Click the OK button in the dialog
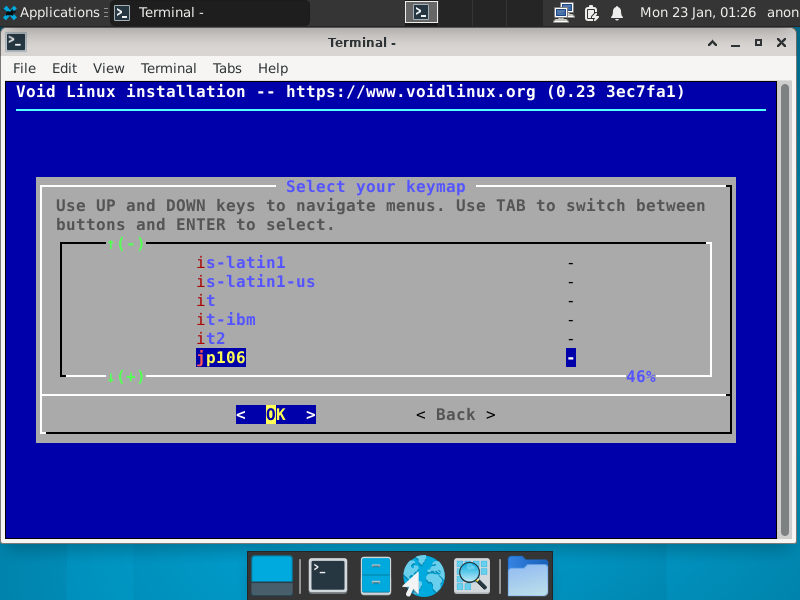800x600 pixels. click(x=276, y=414)
